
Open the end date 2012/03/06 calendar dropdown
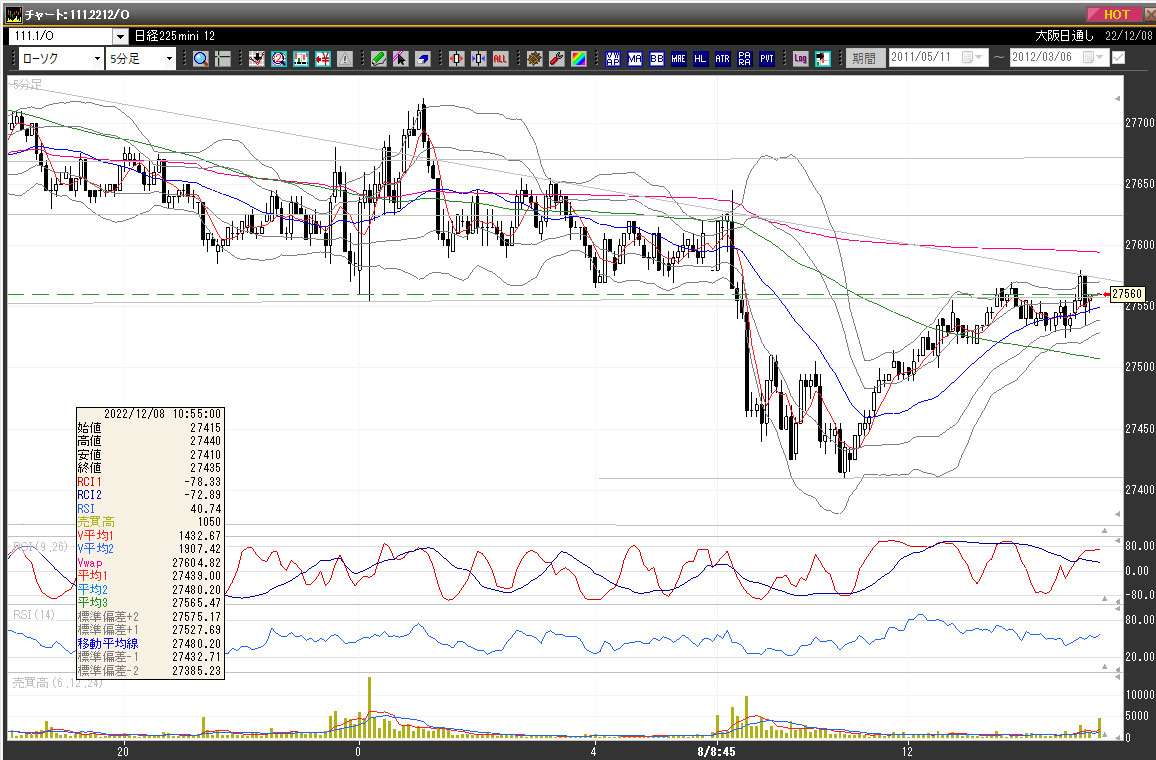tap(1093, 57)
